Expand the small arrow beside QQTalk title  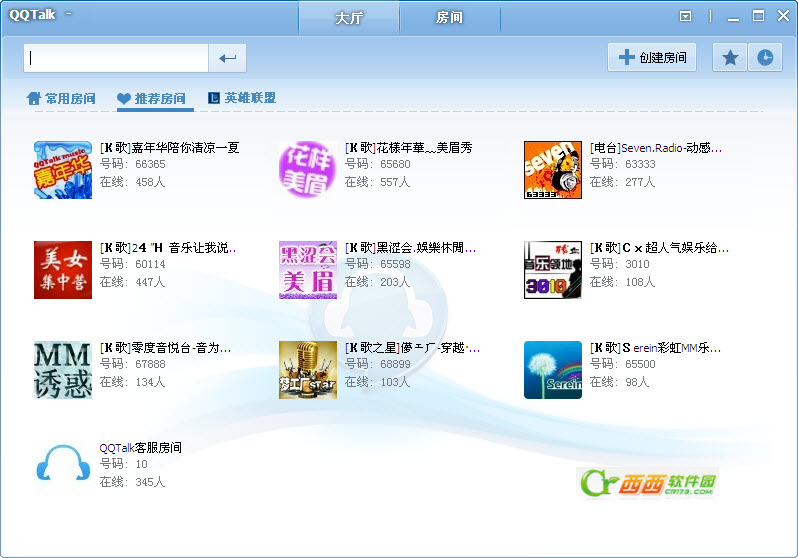click(x=68, y=14)
